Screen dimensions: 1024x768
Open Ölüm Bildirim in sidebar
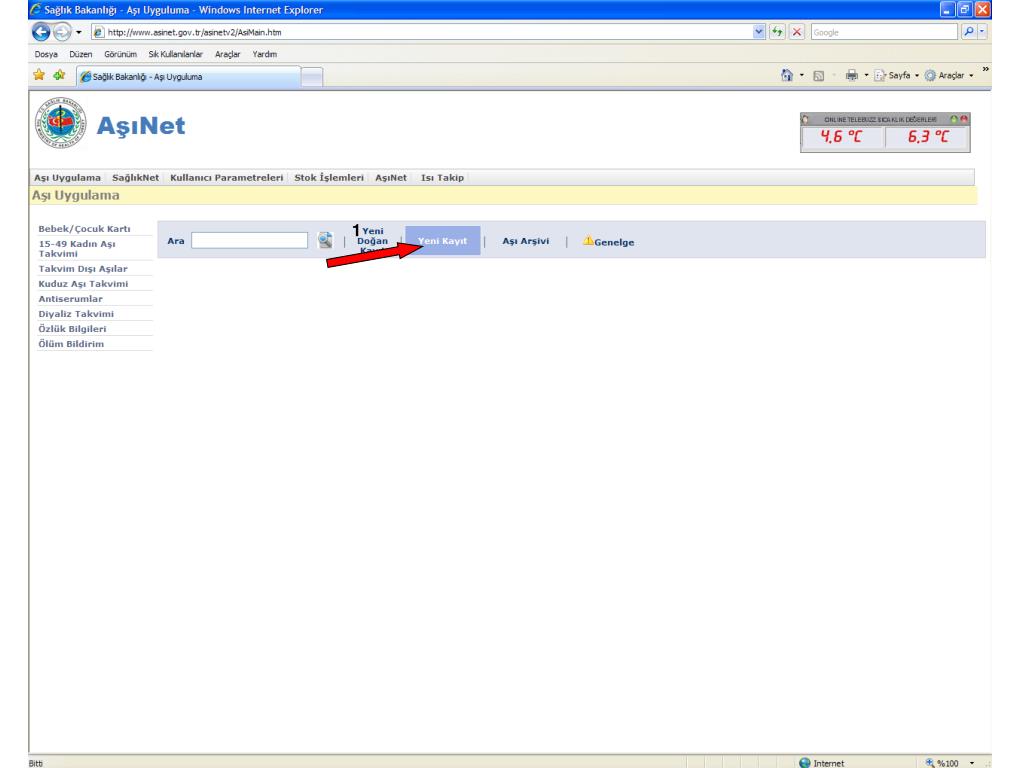[71, 344]
